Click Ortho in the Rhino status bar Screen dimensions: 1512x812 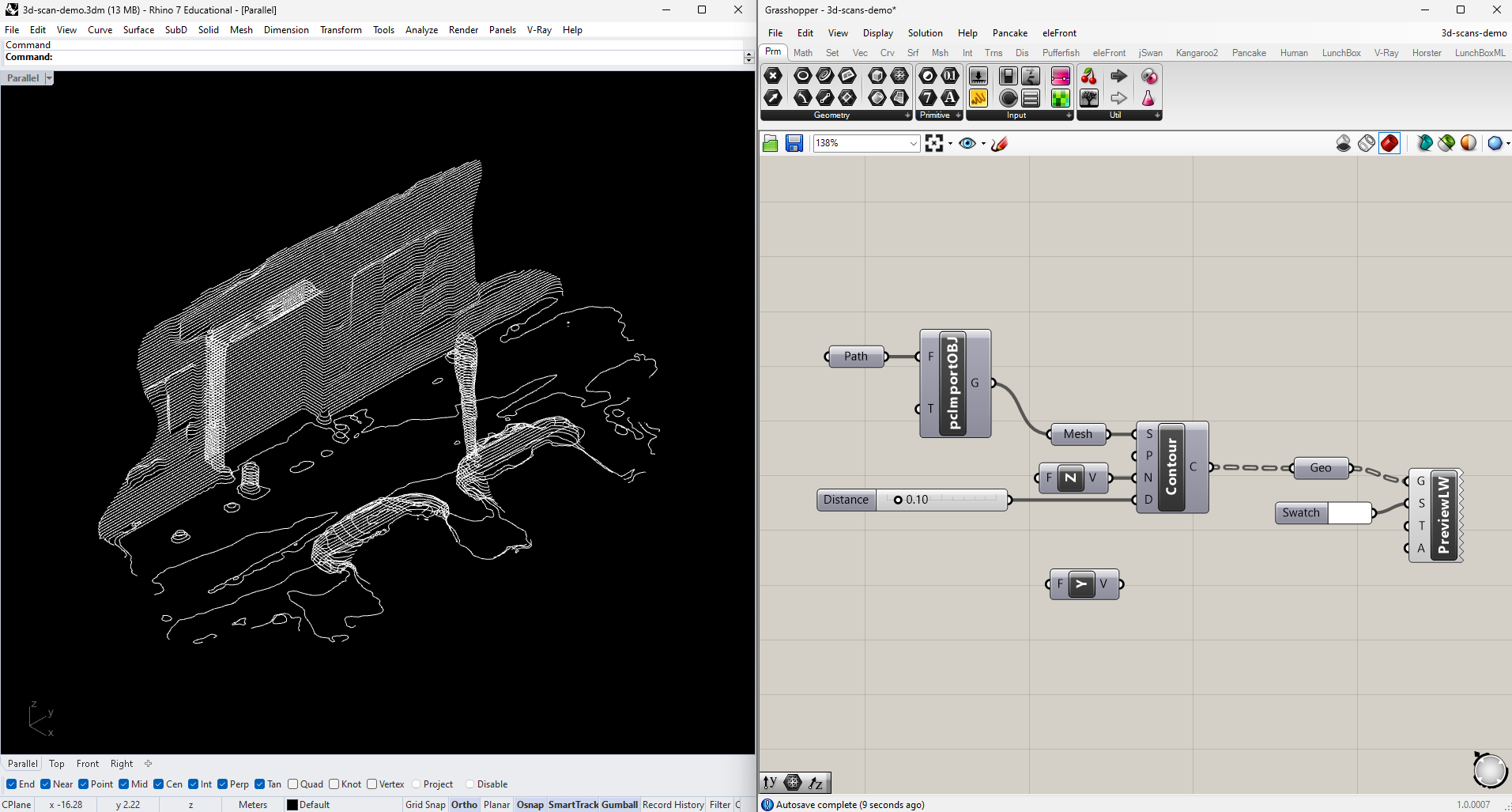[463, 804]
